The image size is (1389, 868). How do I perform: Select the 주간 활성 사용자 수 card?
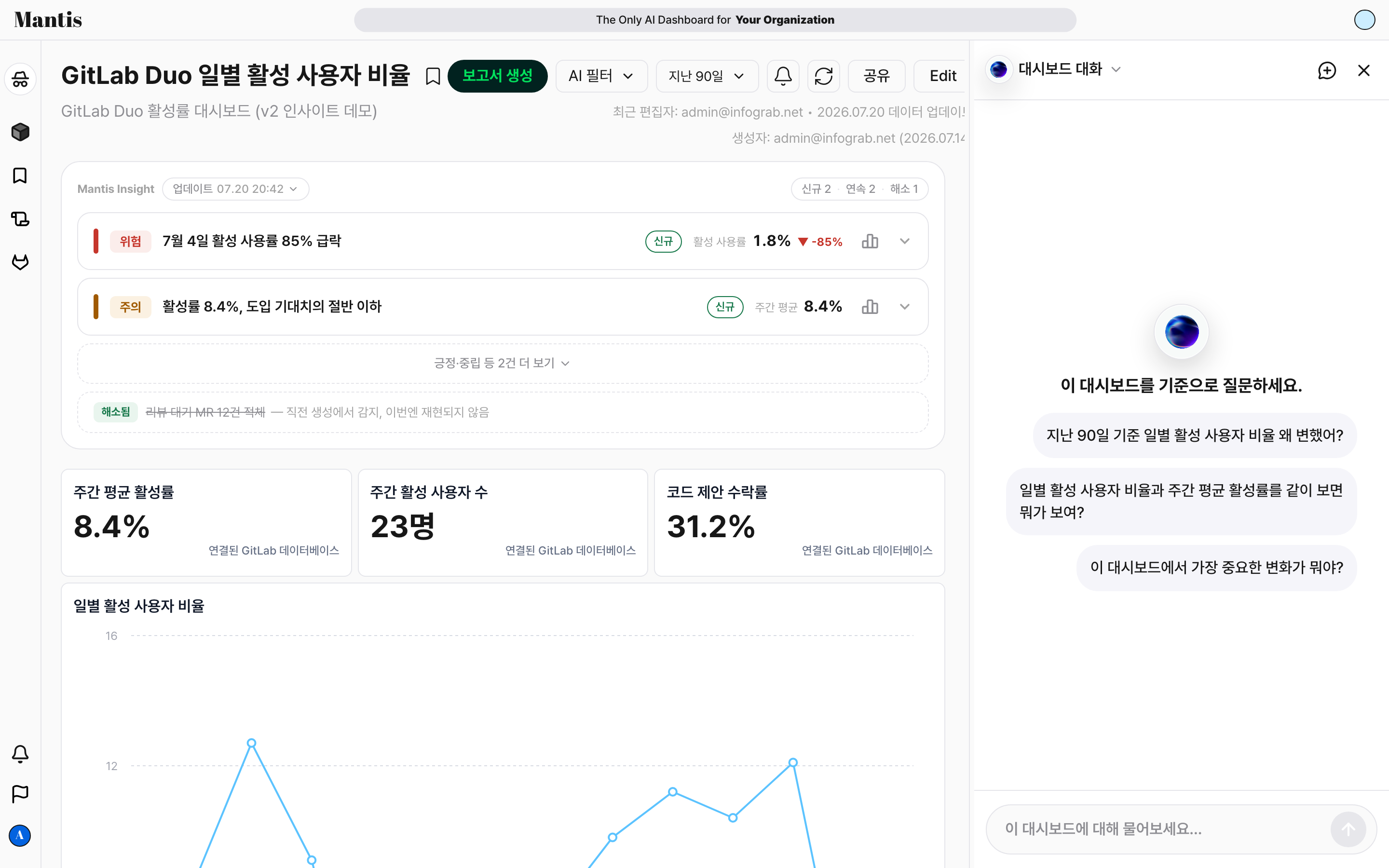pyautogui.click(x=503, y=522)
